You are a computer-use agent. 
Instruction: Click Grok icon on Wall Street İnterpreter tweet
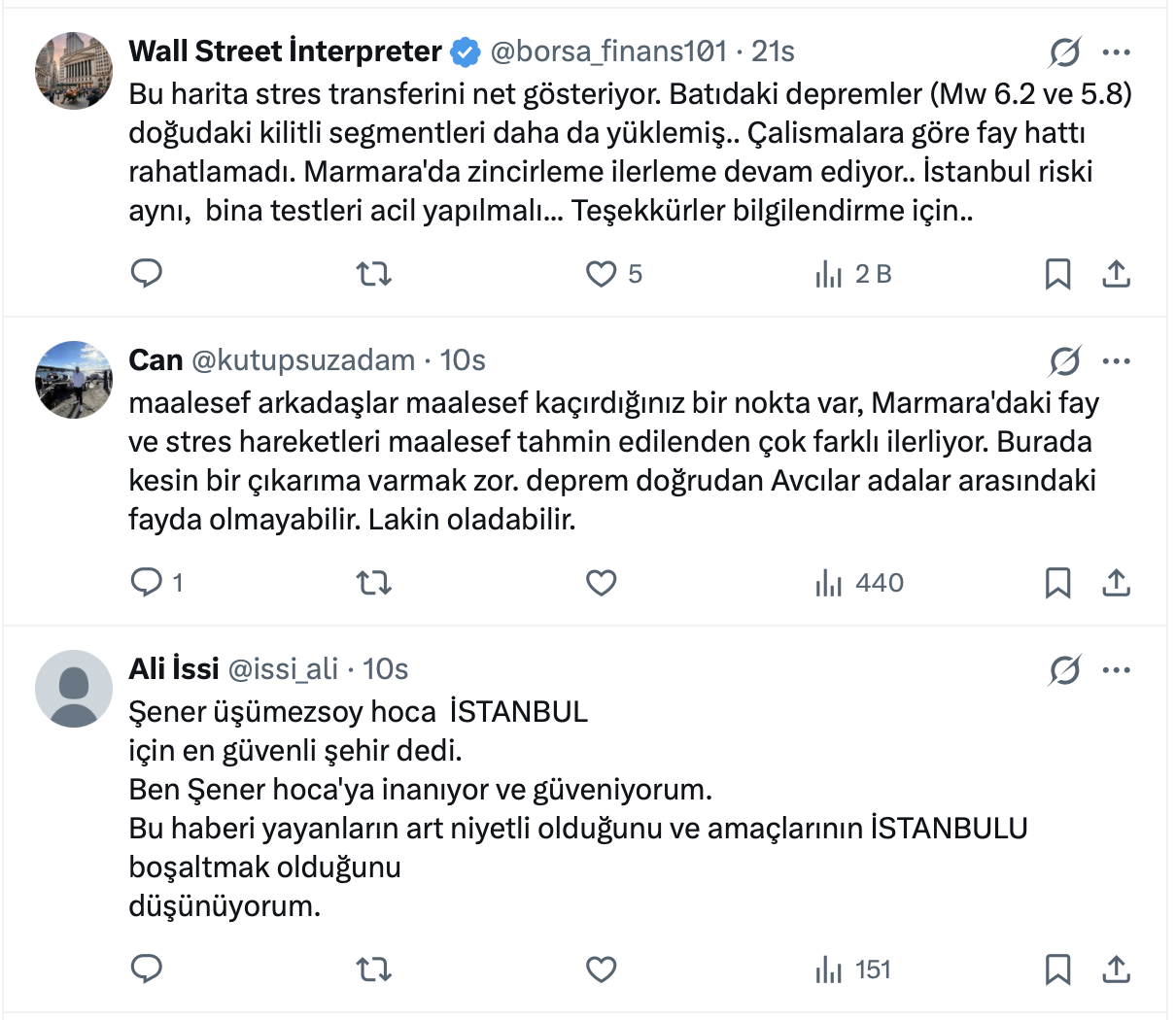click(1065, 52)
